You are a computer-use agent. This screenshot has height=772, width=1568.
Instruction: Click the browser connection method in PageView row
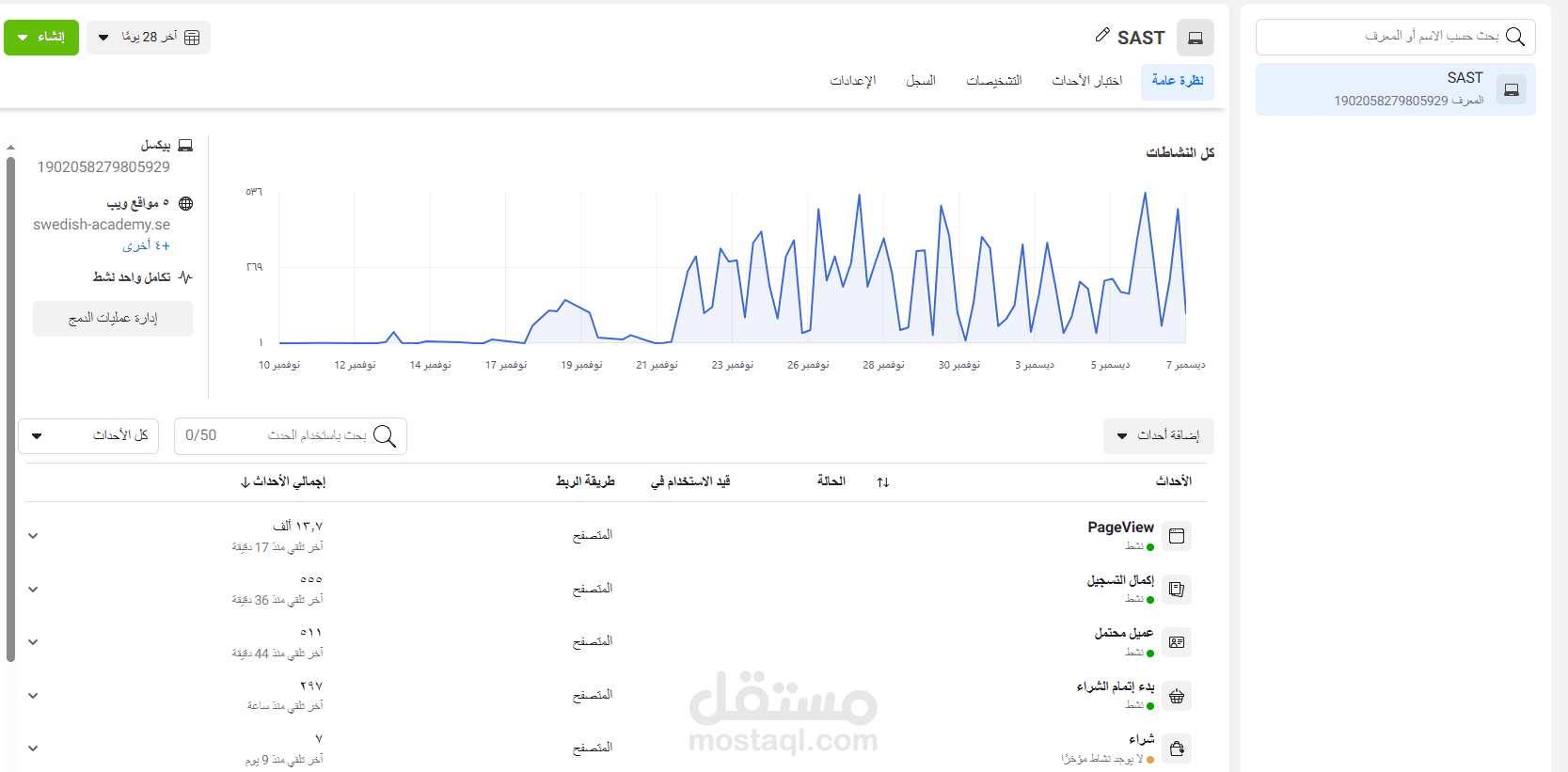click(x=593, y=536)
